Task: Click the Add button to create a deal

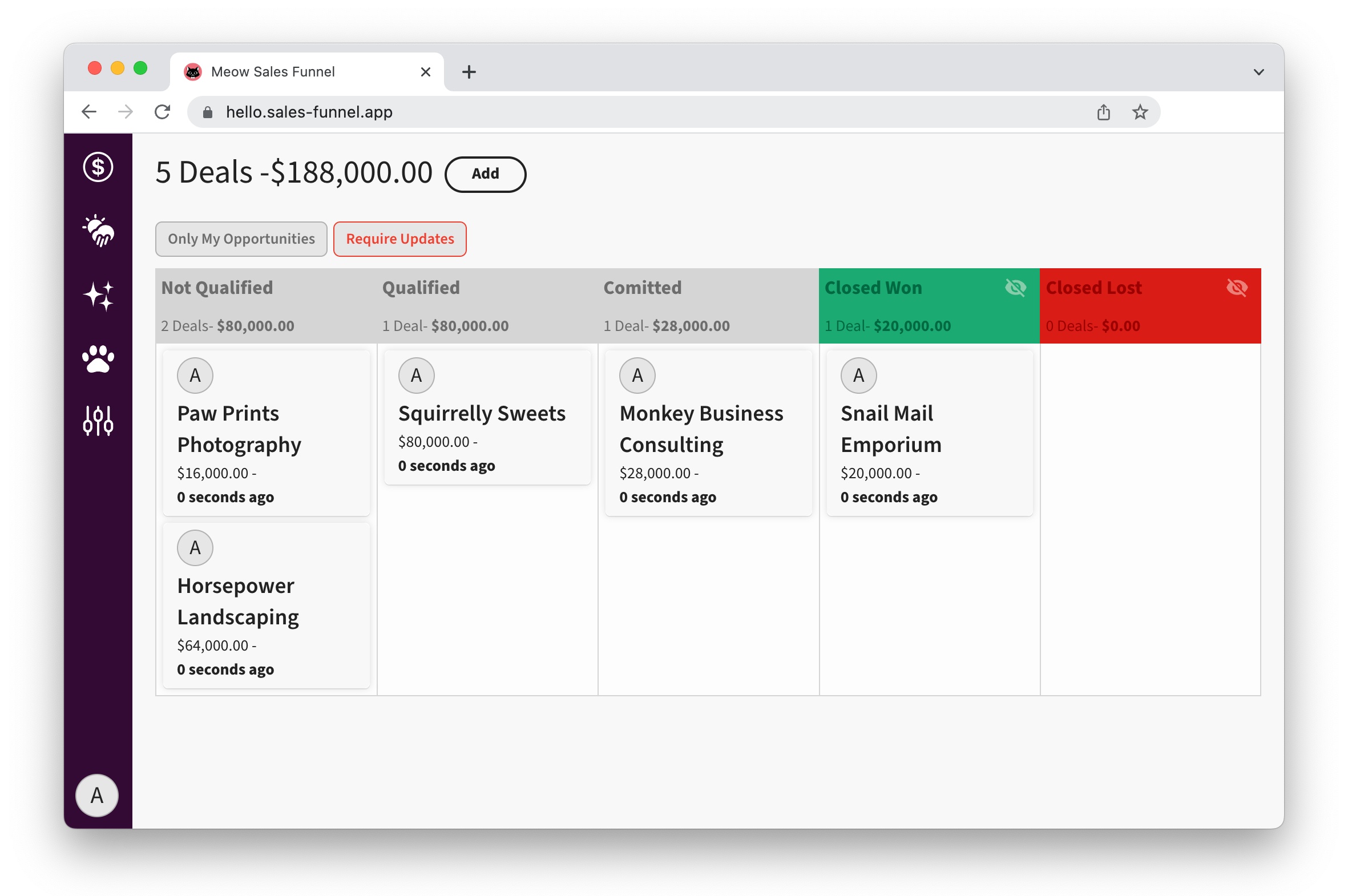Action: pos(485,174)
